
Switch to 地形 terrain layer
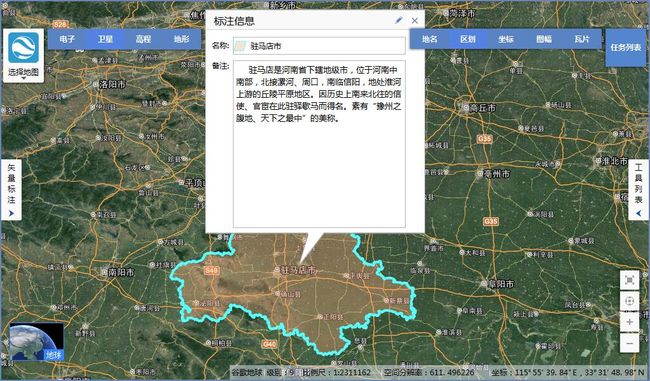181,39
